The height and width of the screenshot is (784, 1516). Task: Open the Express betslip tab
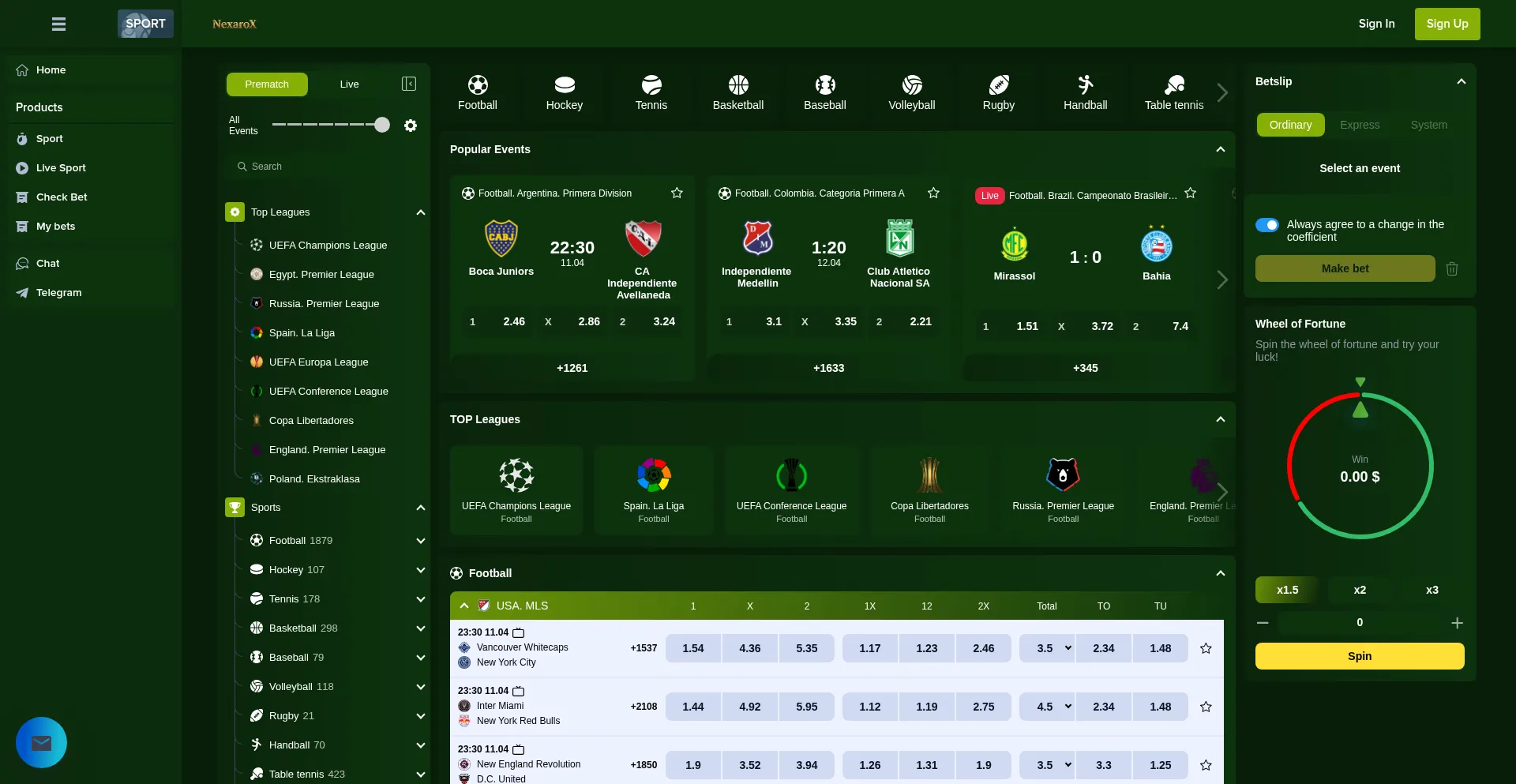[x=1360, y=125]
